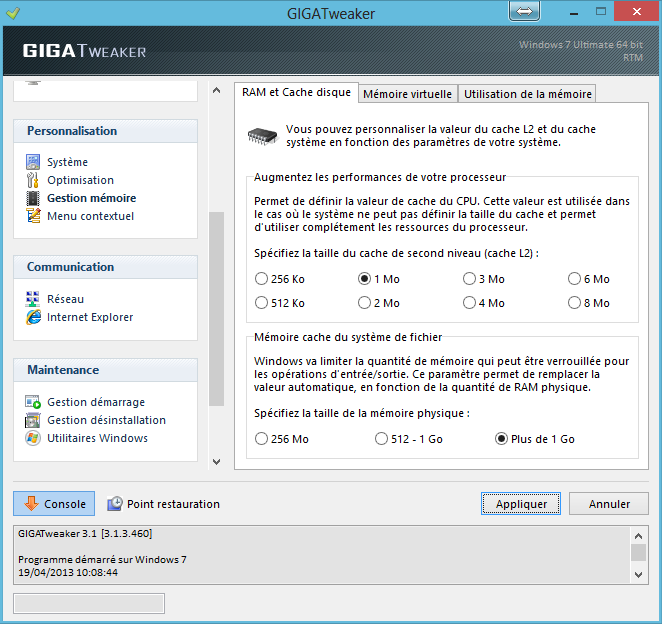Click the Réseau network icon

(33, 299)
